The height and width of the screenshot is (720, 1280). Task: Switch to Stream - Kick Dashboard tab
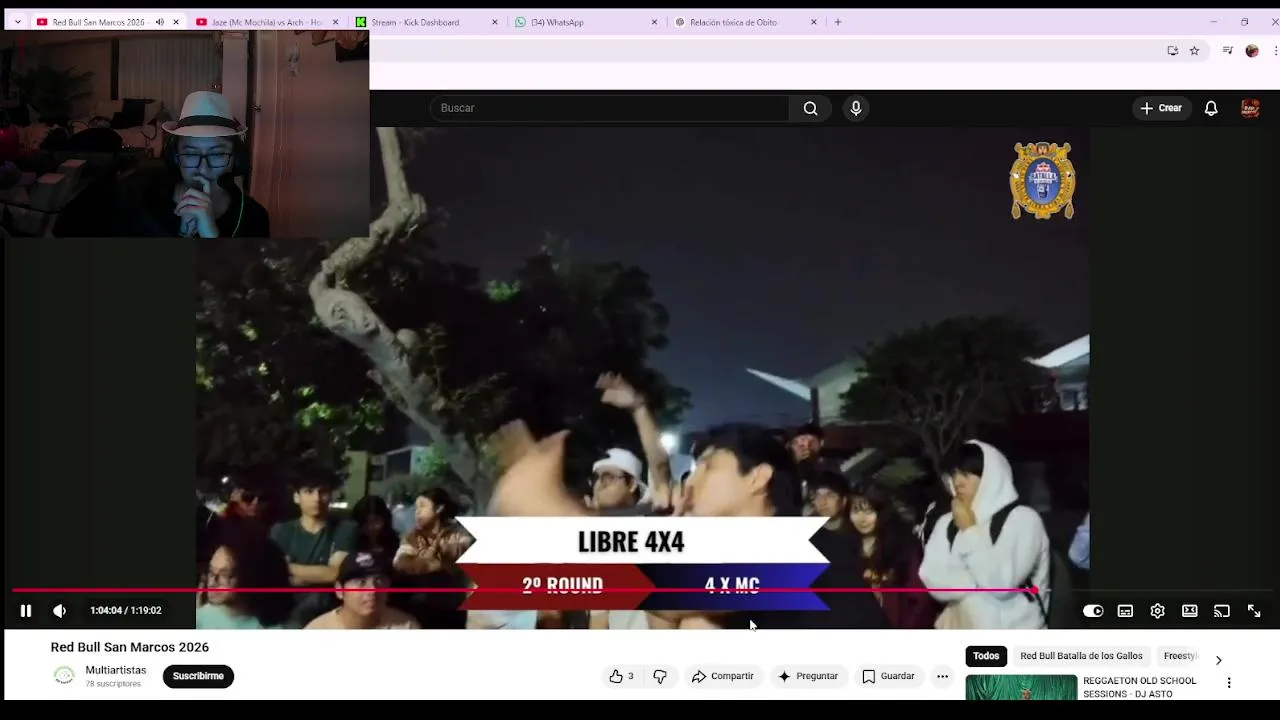(415, 22)
